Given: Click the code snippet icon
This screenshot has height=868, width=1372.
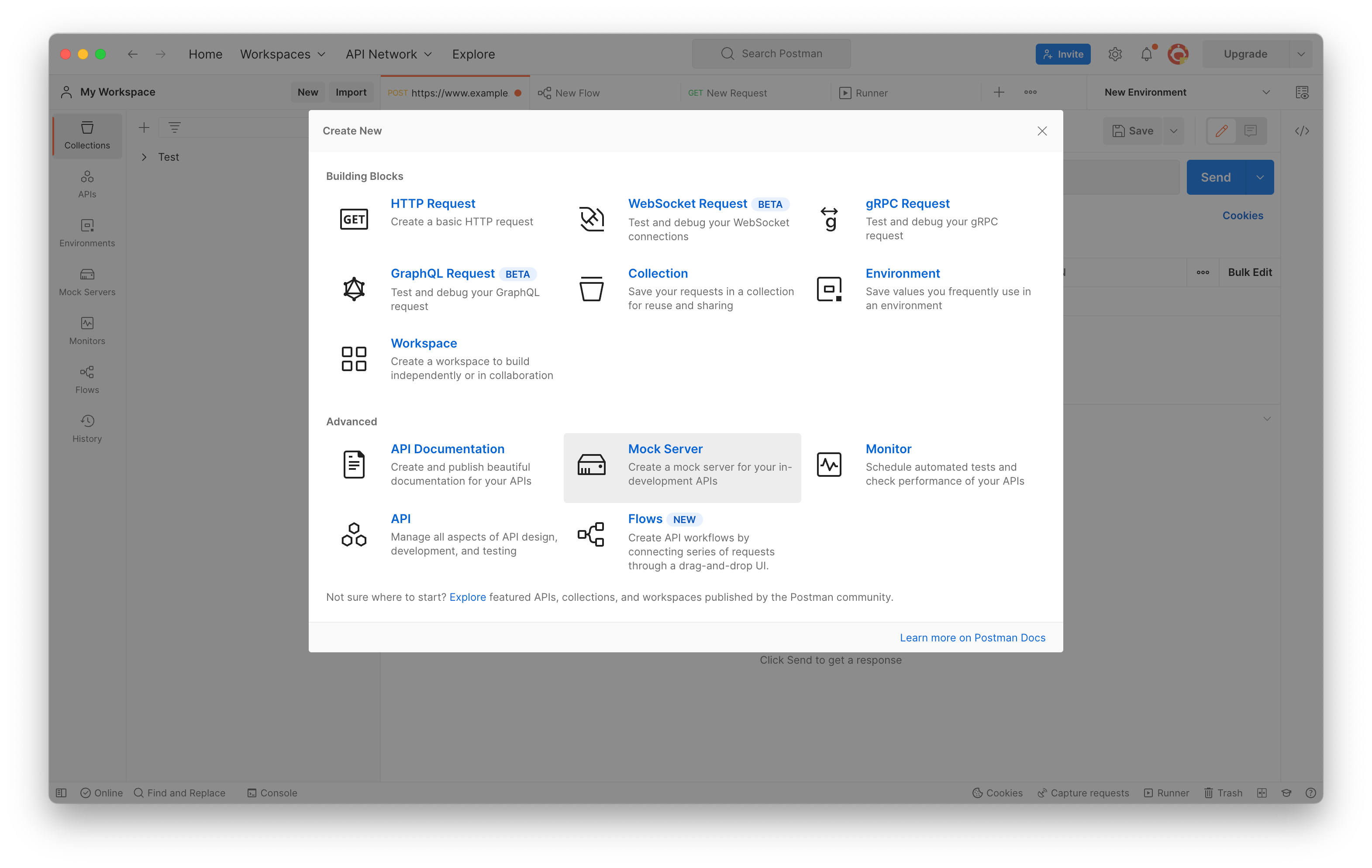Looking at the screenshot, I should pyautogui.click(x=1302, y=131).
